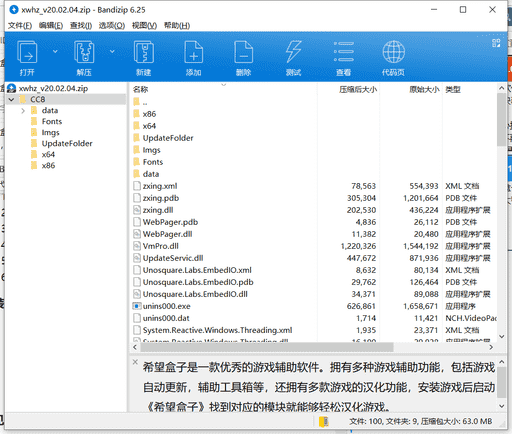Select x64 folder in file list

click(149, 126)
